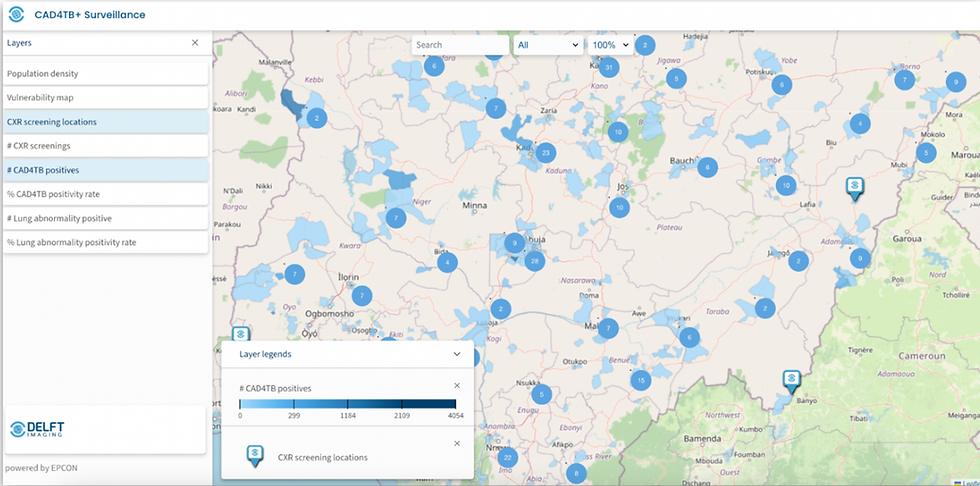Click the Bamenda city label
This screenshot has height=486, width=980.
click(702, 439)
